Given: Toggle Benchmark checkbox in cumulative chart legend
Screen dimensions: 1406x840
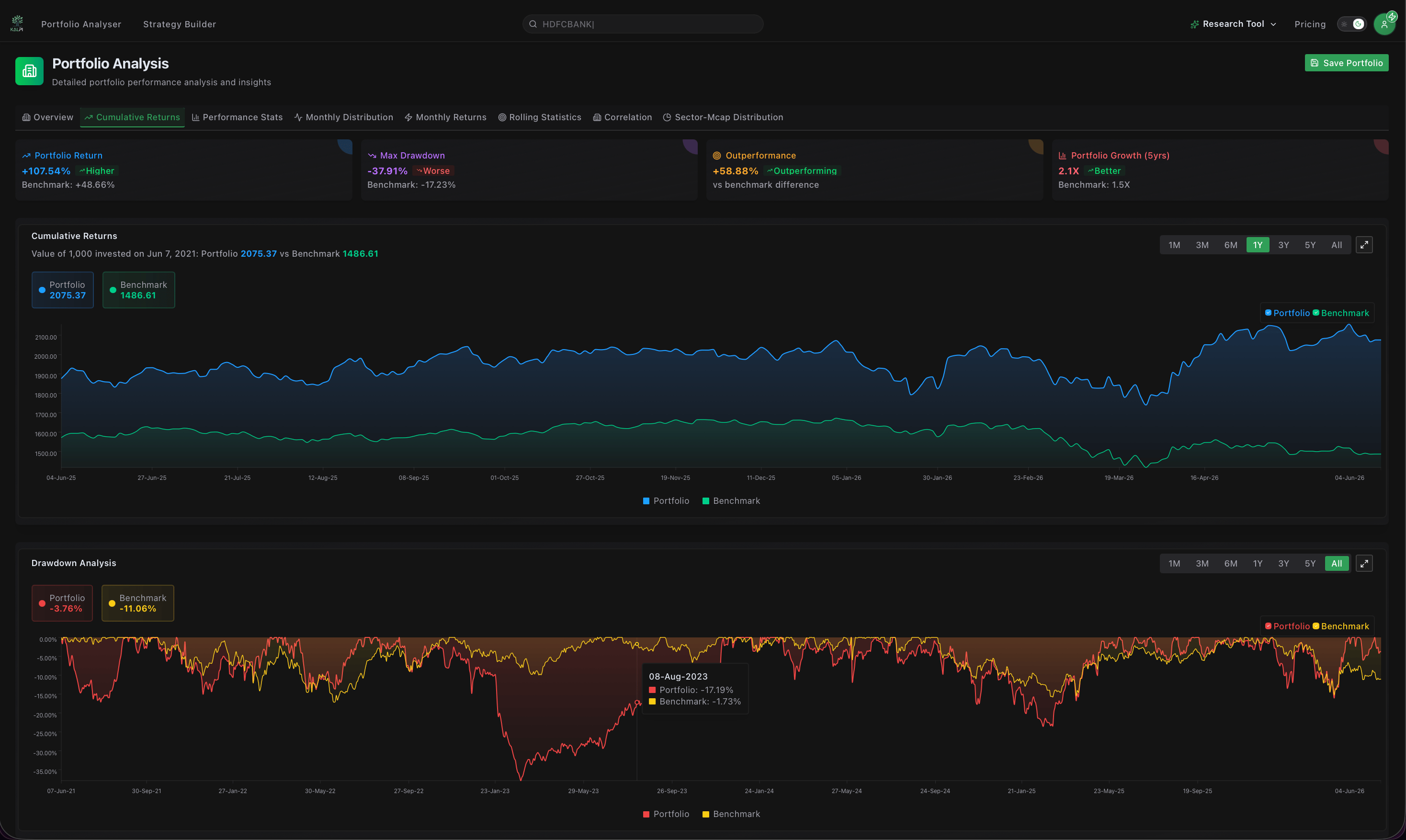Looking at the screenshot, I should (1316, 312).
